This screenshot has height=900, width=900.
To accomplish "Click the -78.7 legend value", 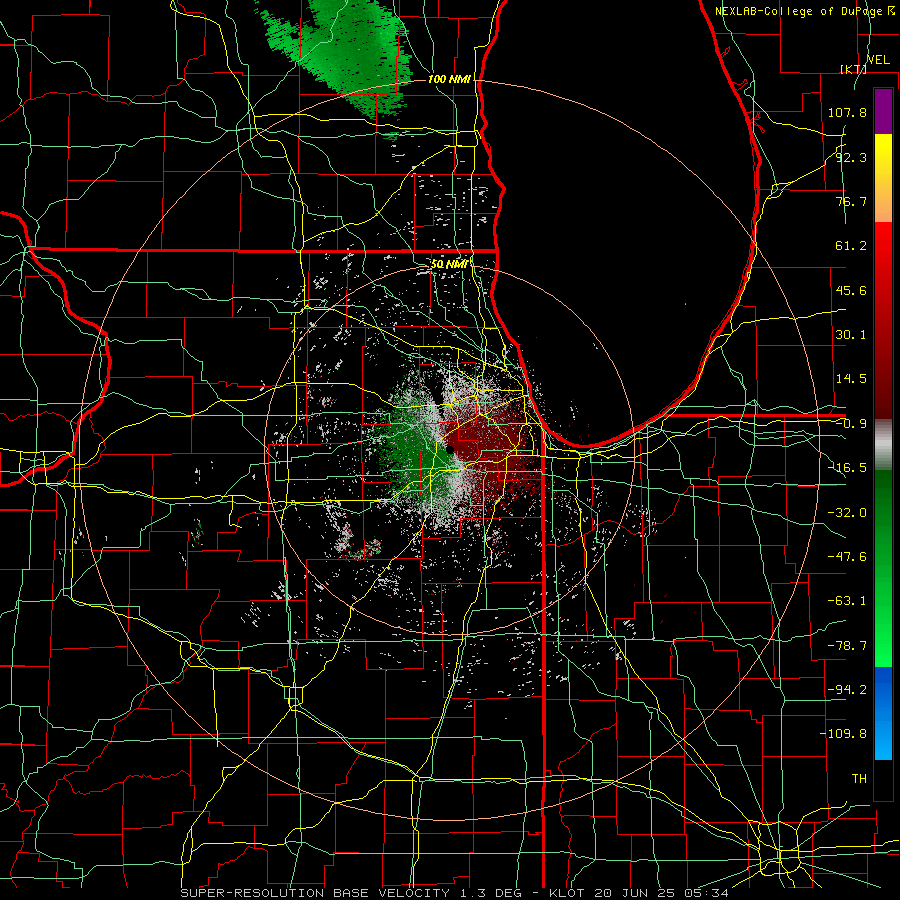I will (x=847, y=646).
